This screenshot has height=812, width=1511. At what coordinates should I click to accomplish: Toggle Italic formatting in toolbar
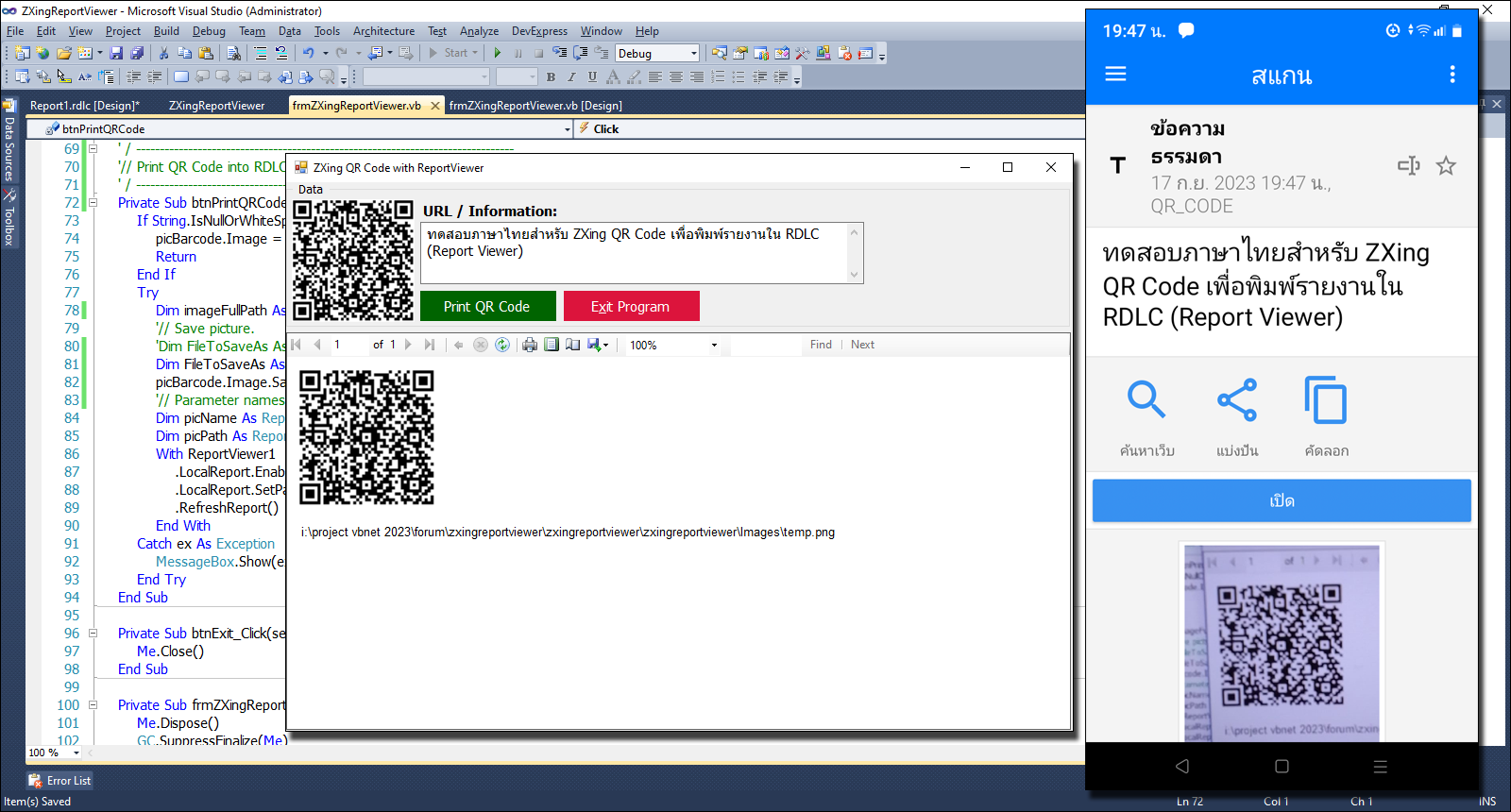[571, 76]
